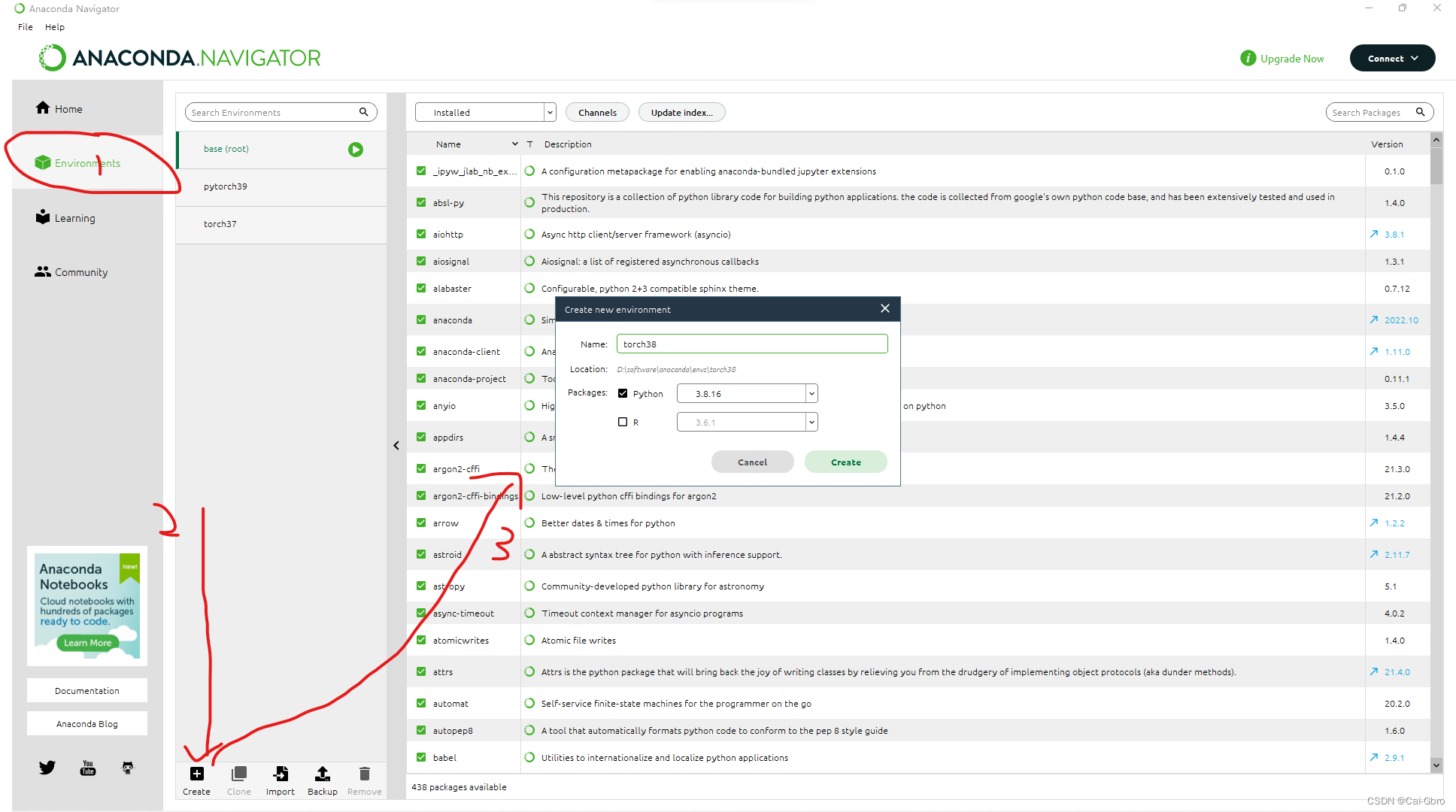Click the Clone environment icon
The width and height of the screenshot is (1456, 812).
click(239, 774)
